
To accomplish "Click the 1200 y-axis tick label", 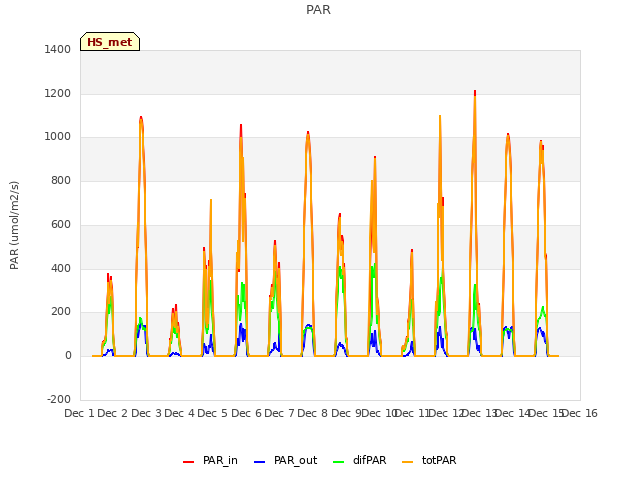I will pos(58,93).
